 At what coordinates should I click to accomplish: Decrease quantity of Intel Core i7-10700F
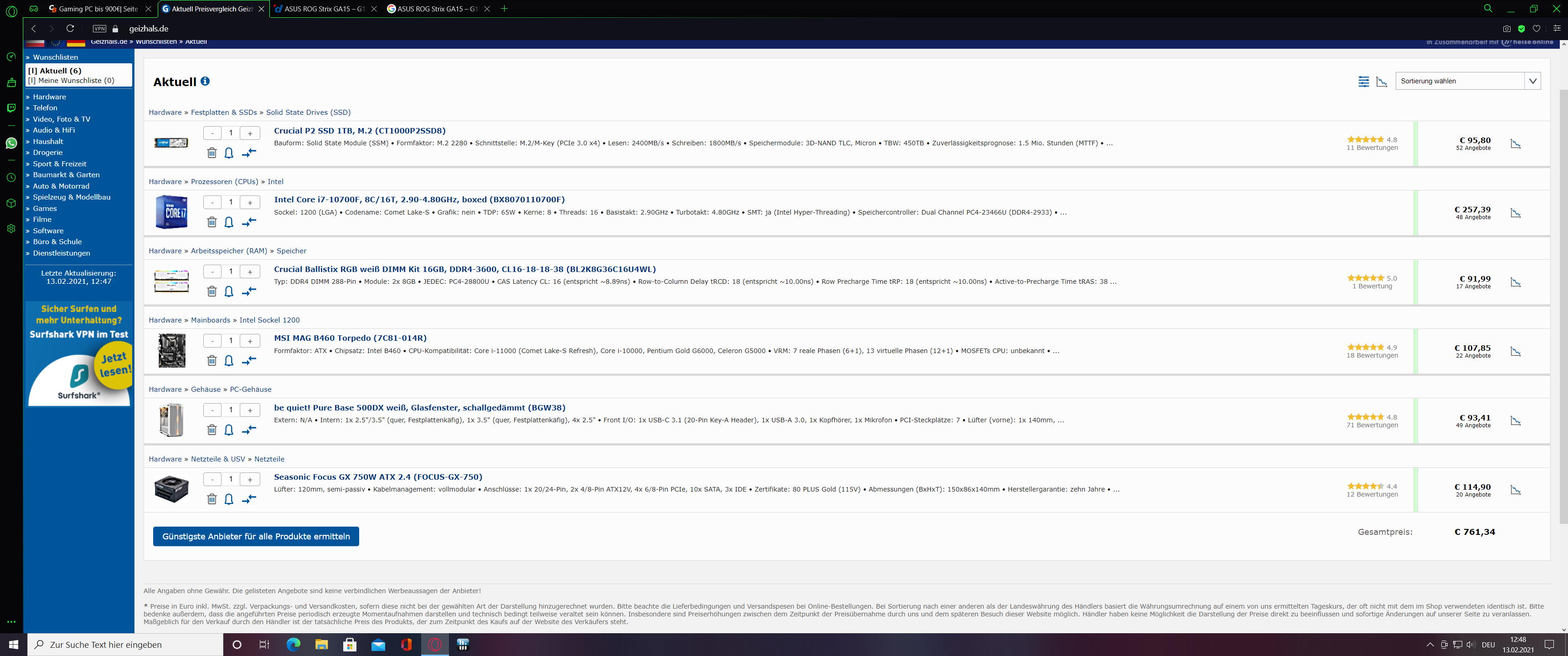[212, 203]
